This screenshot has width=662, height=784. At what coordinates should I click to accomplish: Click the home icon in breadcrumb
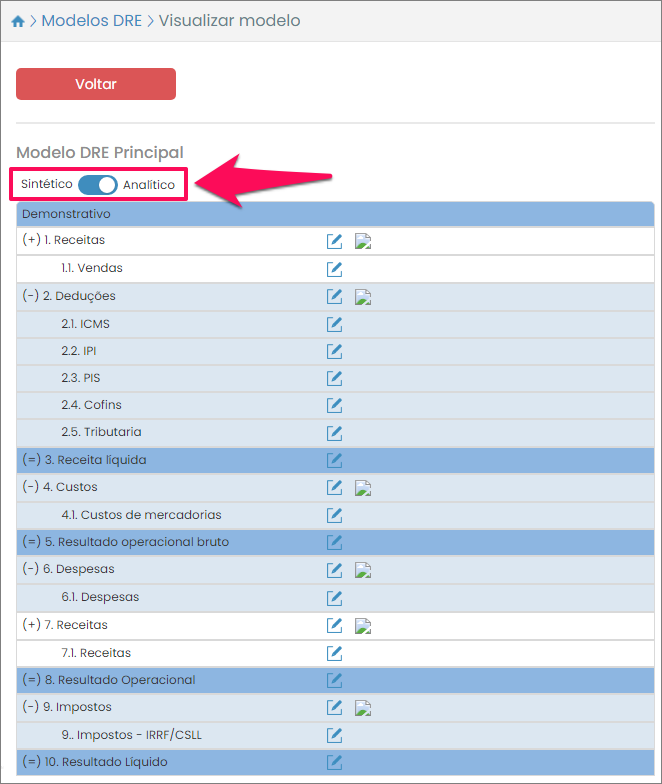point(18,21)
